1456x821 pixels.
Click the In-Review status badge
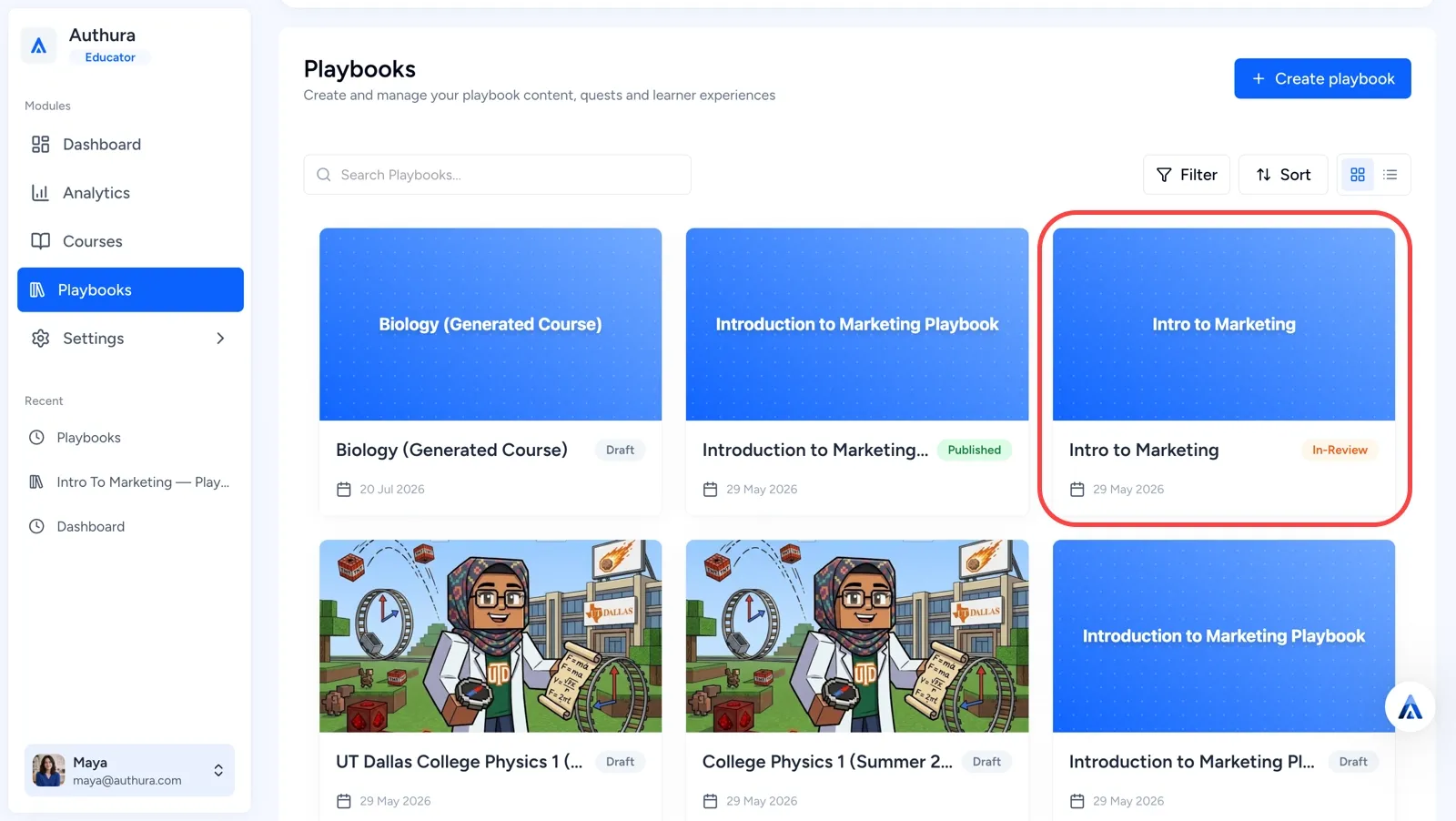(x=1340, y=450)
